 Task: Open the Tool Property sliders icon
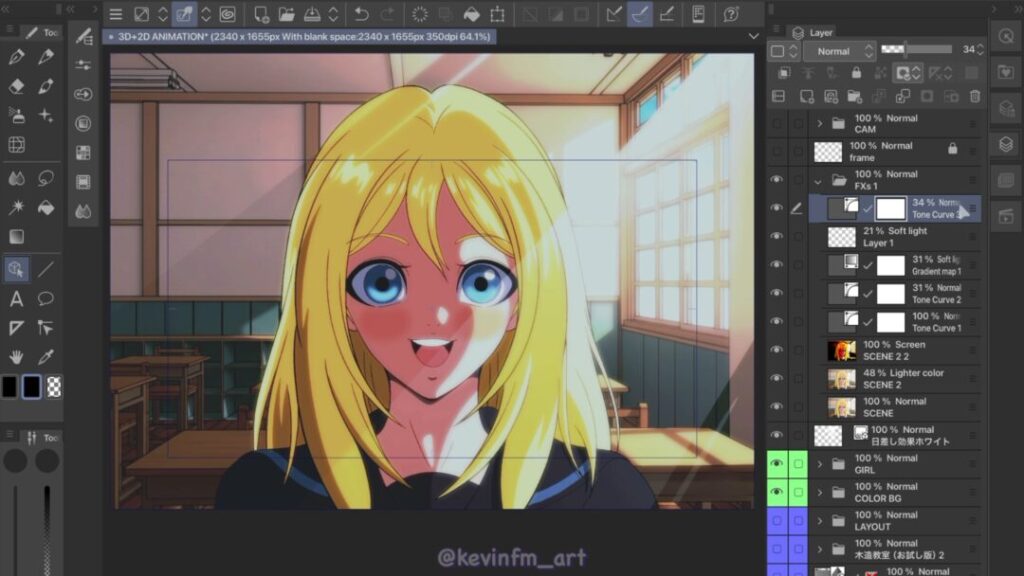pos(84,65)
